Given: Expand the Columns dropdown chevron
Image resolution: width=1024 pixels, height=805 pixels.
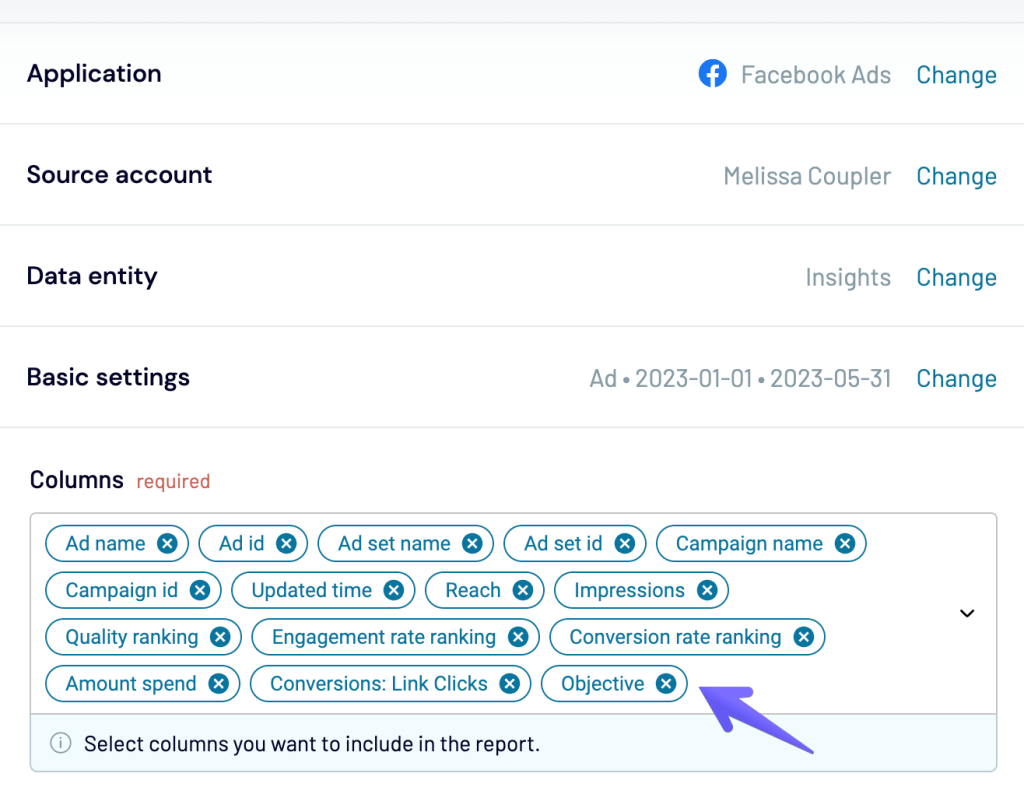Looking at the screenshot, I should 967,614.
